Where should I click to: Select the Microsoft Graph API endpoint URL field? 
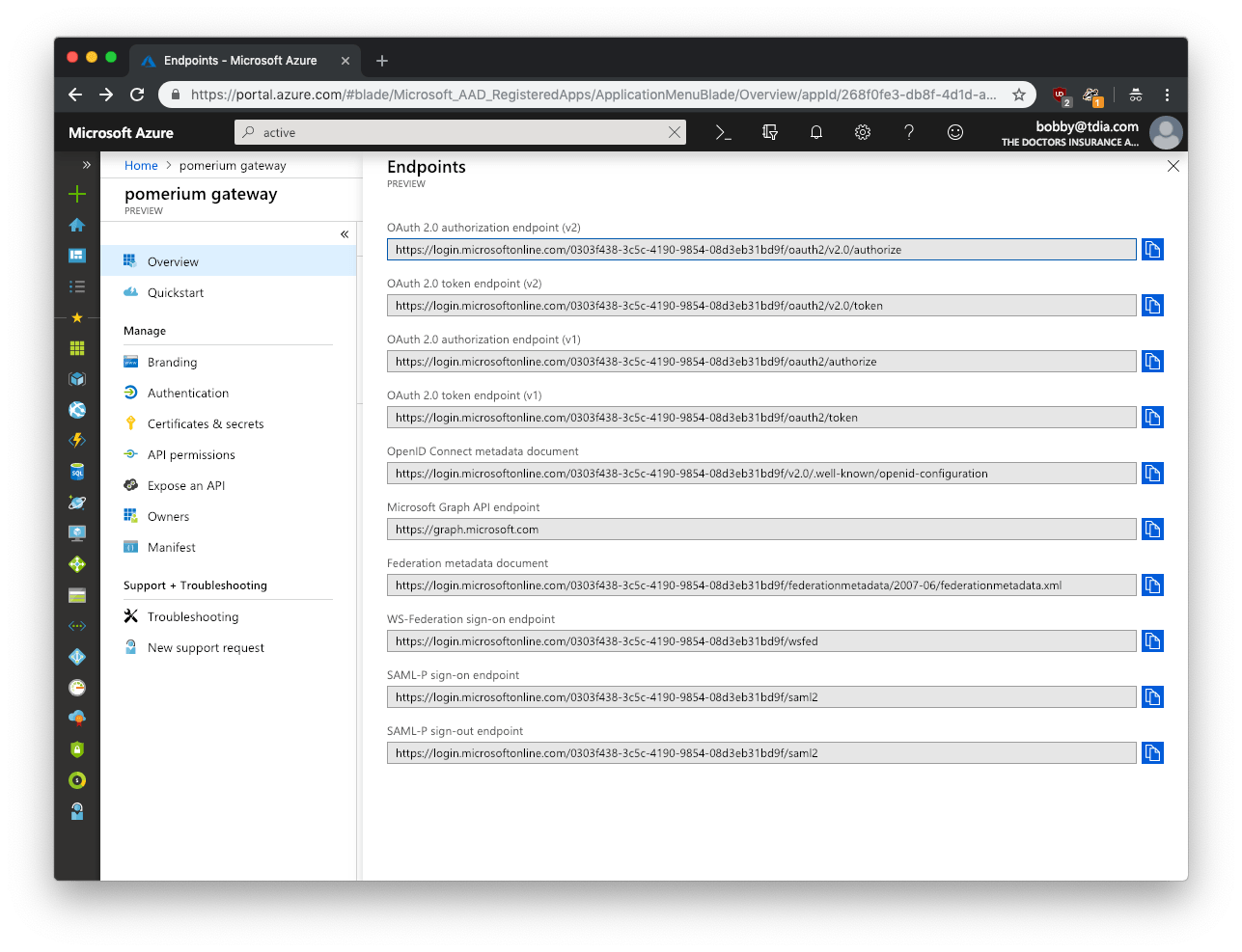point(761,530)
